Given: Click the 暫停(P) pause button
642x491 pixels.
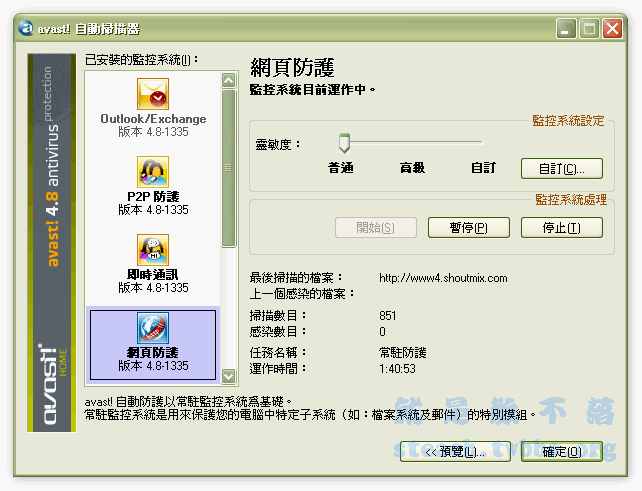Looking at the screenshot, I should [469, 228].
